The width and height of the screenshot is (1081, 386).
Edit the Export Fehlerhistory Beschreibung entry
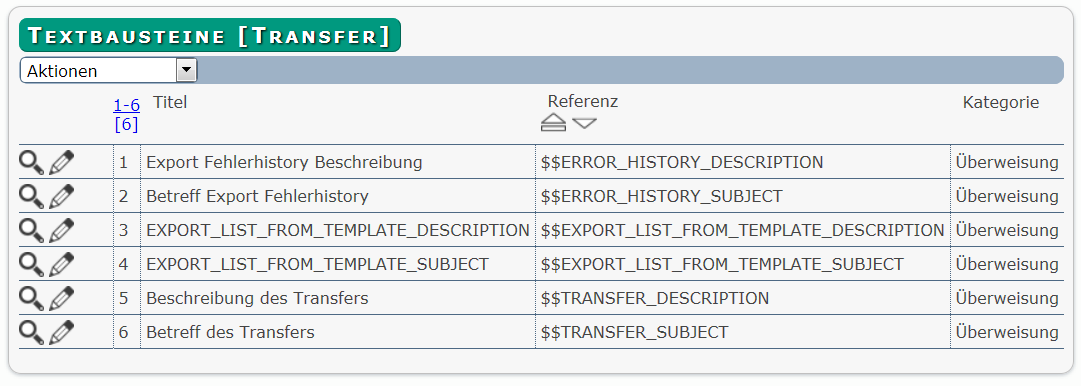click(x=61, y=163)
